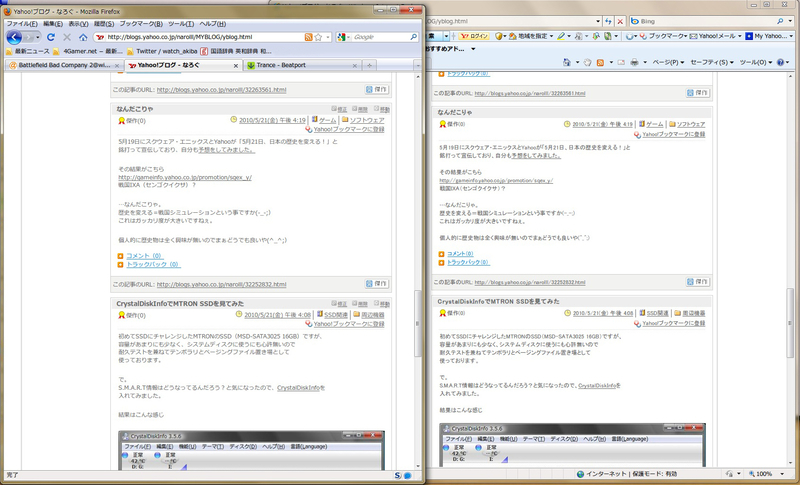Click the SSD関連 category link in Firefox

coord(336,315)
